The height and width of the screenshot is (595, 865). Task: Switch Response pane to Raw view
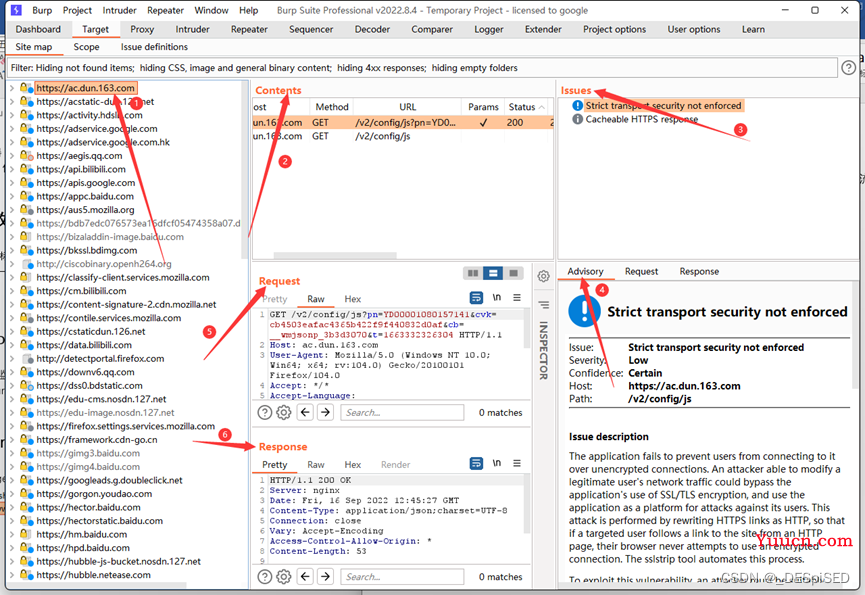tap(316, 465)
